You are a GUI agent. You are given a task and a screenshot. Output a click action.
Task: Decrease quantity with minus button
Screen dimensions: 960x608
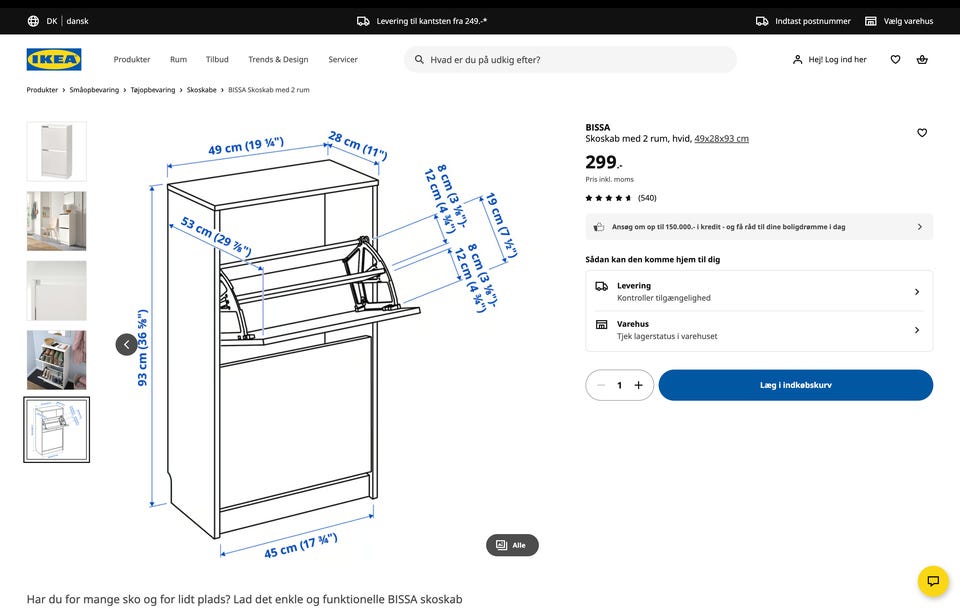(601, 385)
